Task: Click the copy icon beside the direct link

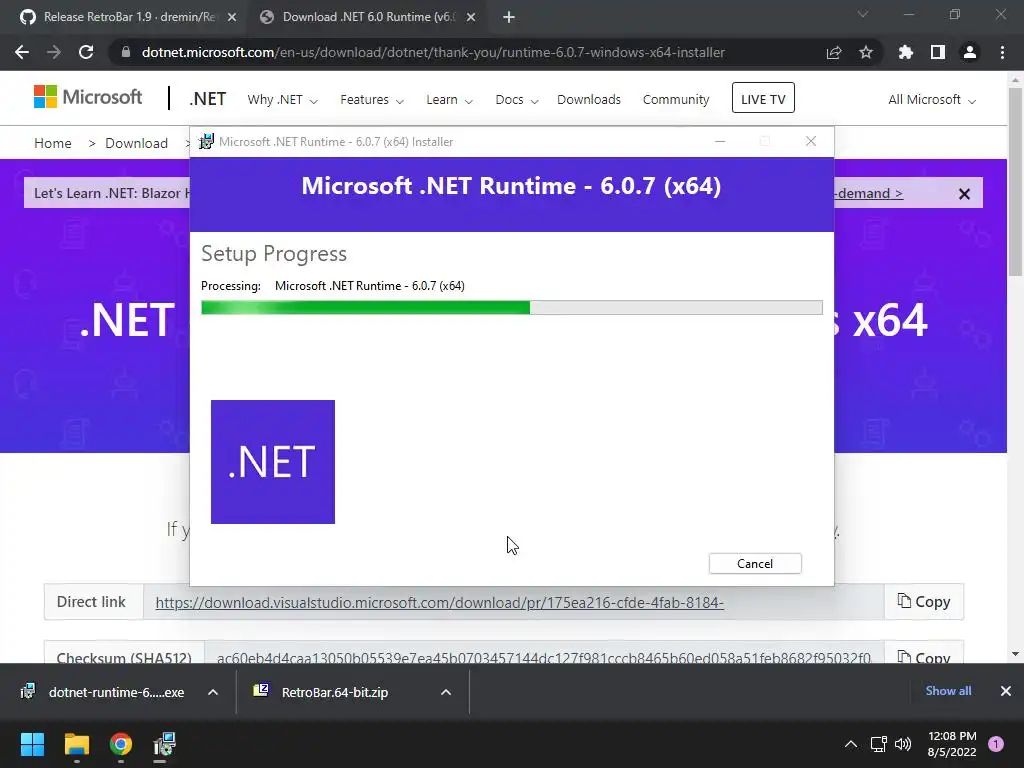Action: tap(904, 601)
